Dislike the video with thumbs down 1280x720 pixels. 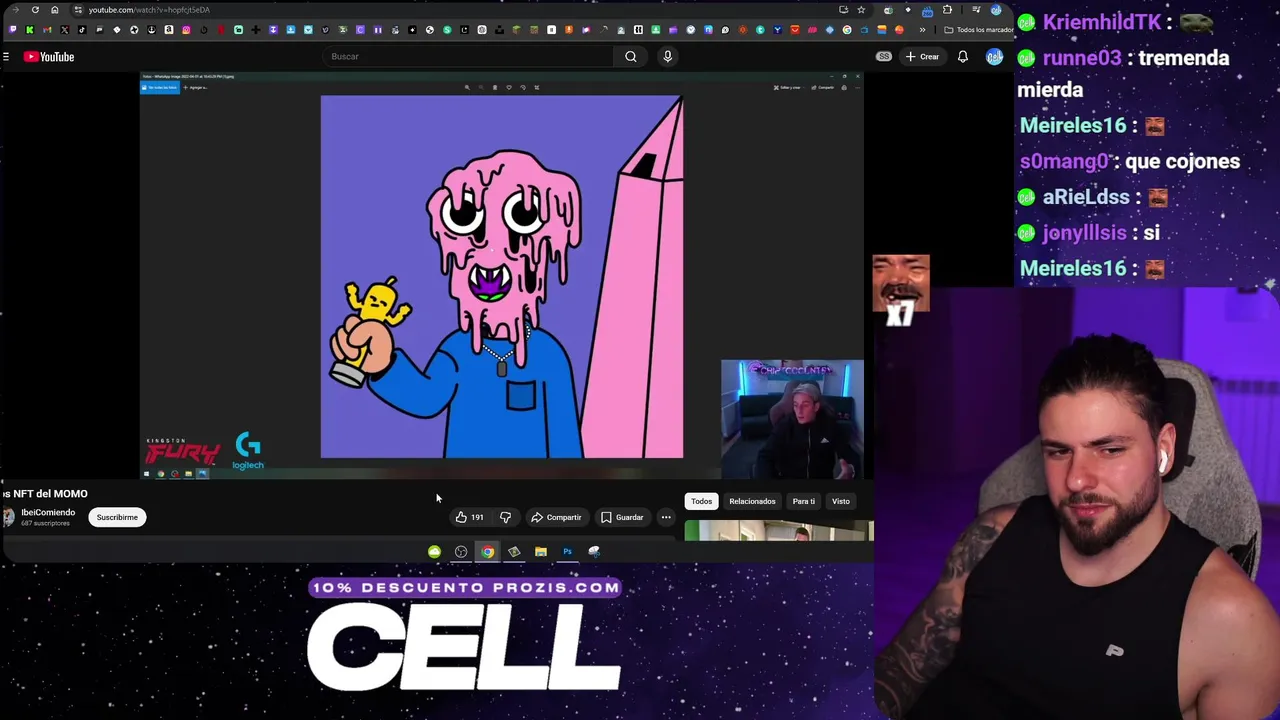click(x=505, y=518)
